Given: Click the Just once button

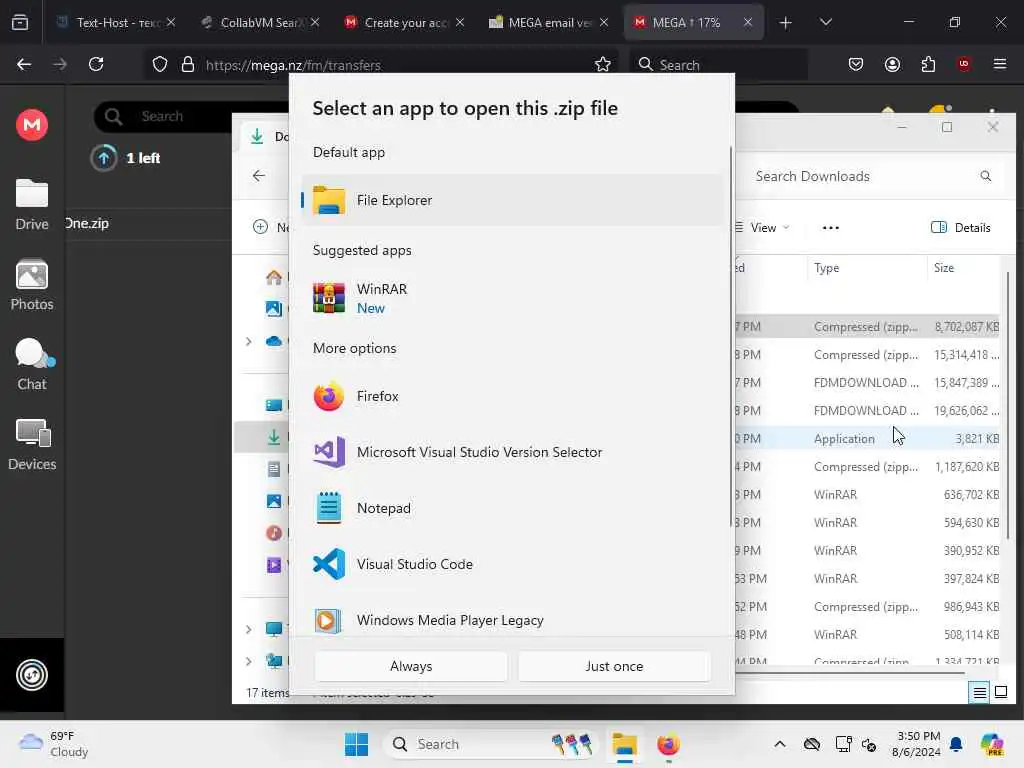Looking at the screenshot, I should pyautogui.click(x=614, y=666).
